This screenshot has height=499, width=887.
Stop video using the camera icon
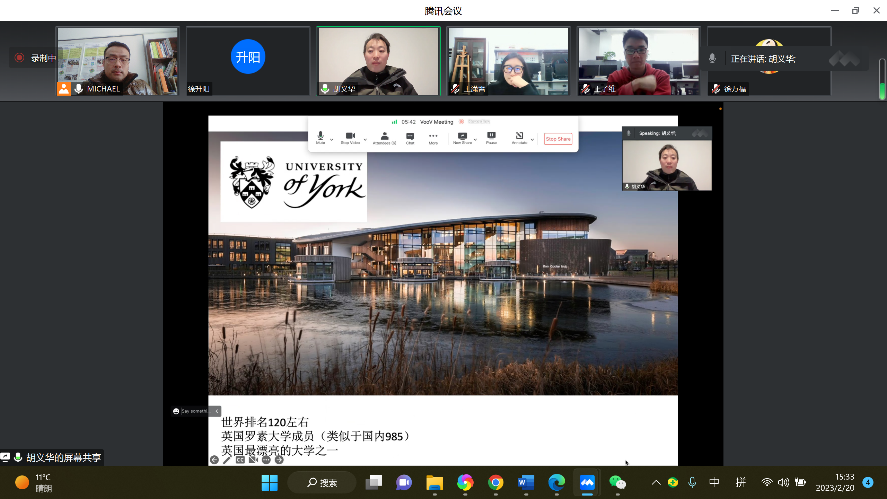click(350, 136)
